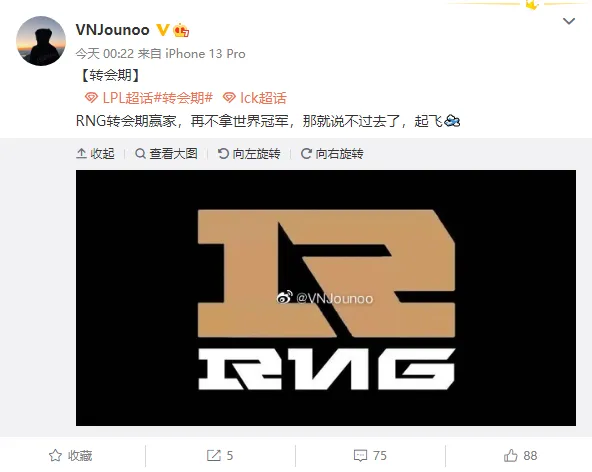This screenshot has width=592, height=472.
Task: Click the orange V verification badge
Action: click(x=163, y=29)
